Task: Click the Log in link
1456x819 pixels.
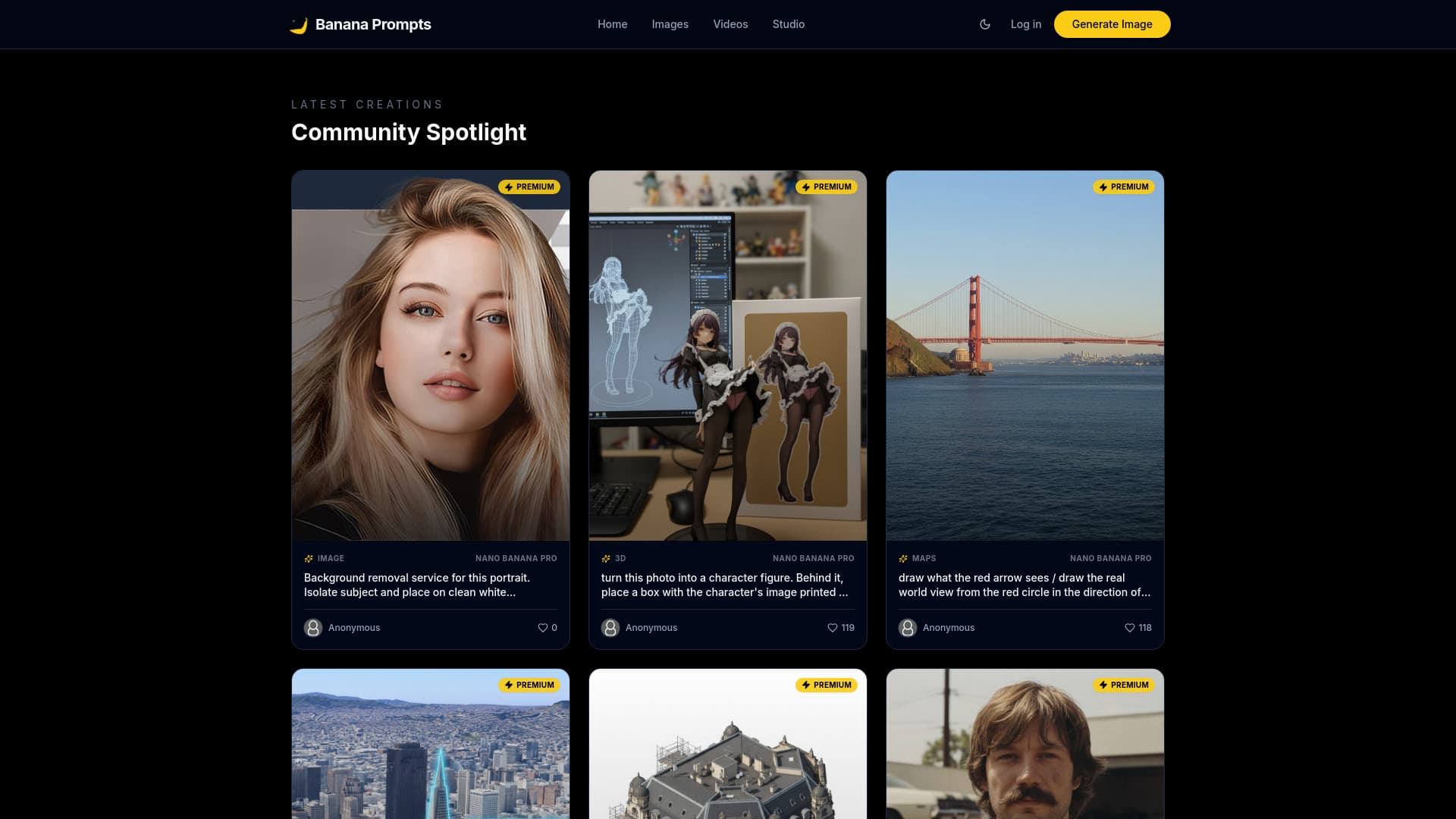Action: (1025, 24)
